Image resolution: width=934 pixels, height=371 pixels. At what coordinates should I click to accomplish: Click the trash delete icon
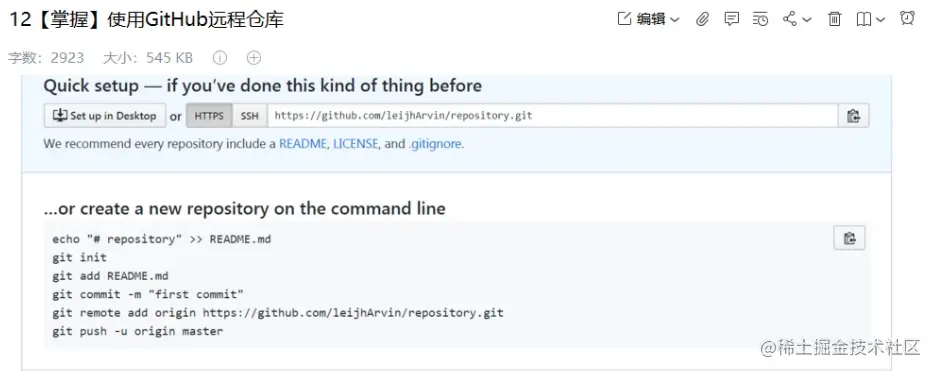tap(835, 19)
